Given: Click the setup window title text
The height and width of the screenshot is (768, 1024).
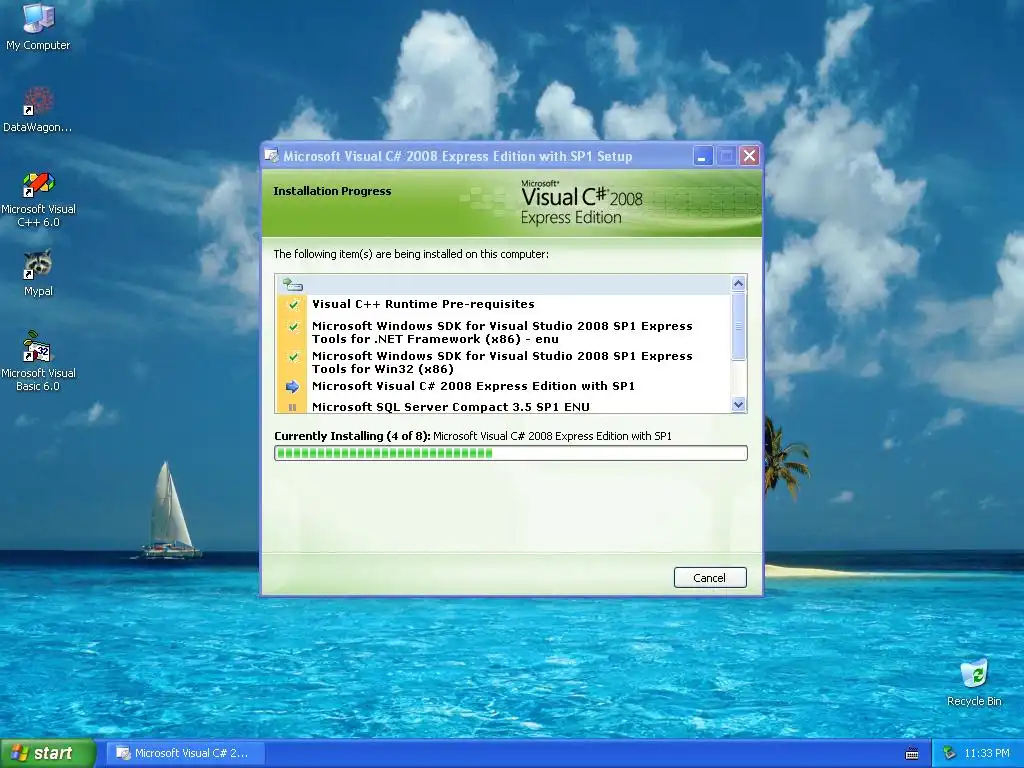Looking at the screenshot, I should (x=458, y=156).
